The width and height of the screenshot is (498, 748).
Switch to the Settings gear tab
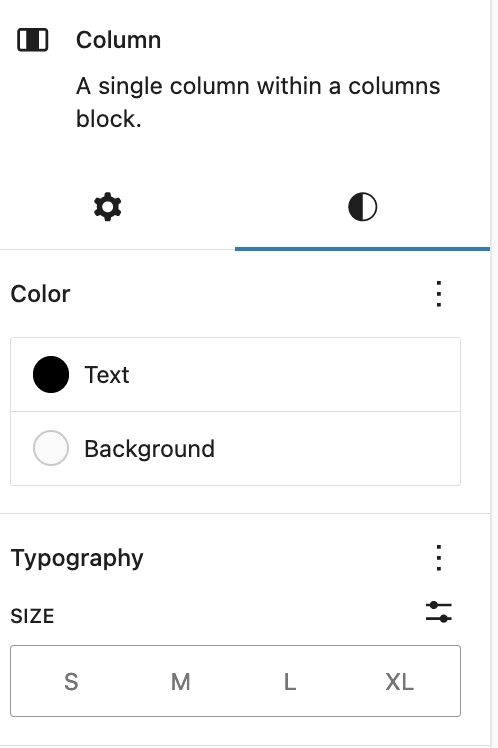108,207
